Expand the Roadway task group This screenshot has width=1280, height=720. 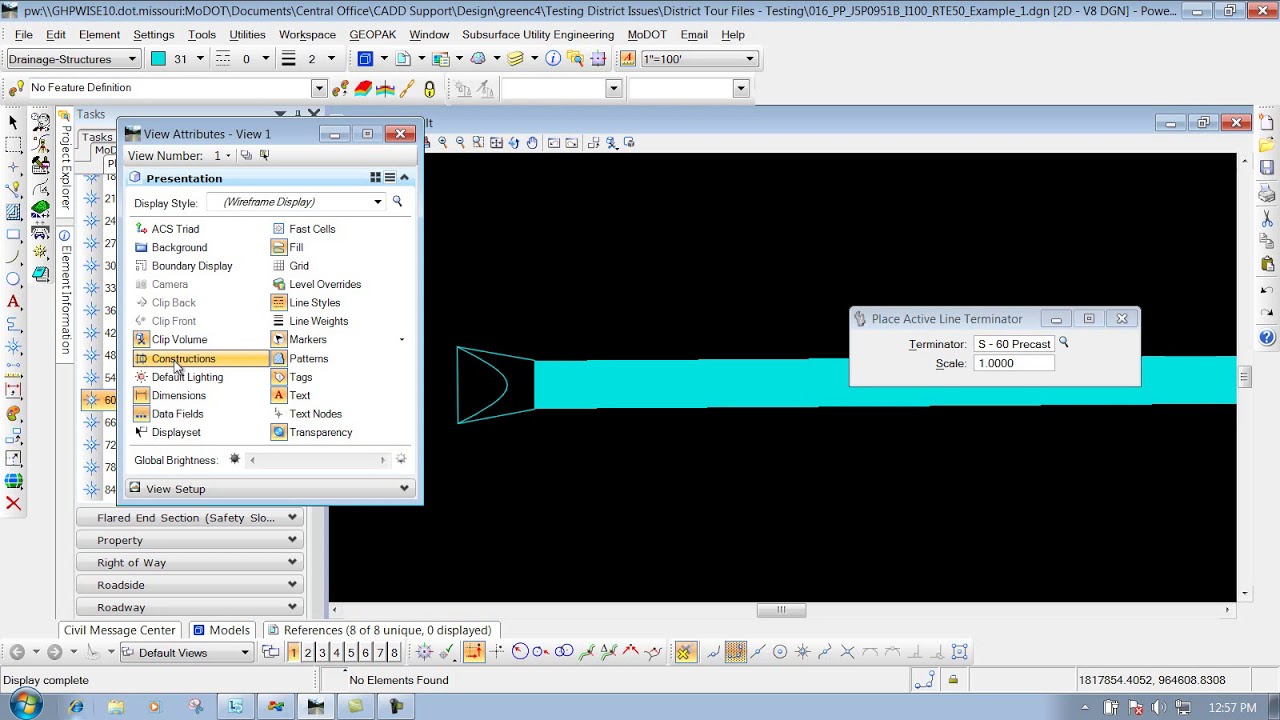190,607
